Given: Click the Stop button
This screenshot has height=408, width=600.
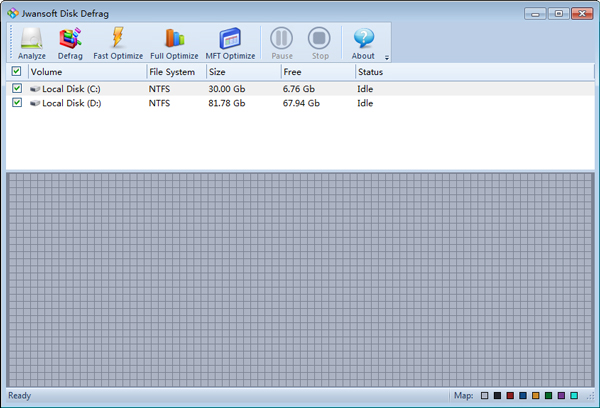Looking at the screenshot, I should coord(320,43).
